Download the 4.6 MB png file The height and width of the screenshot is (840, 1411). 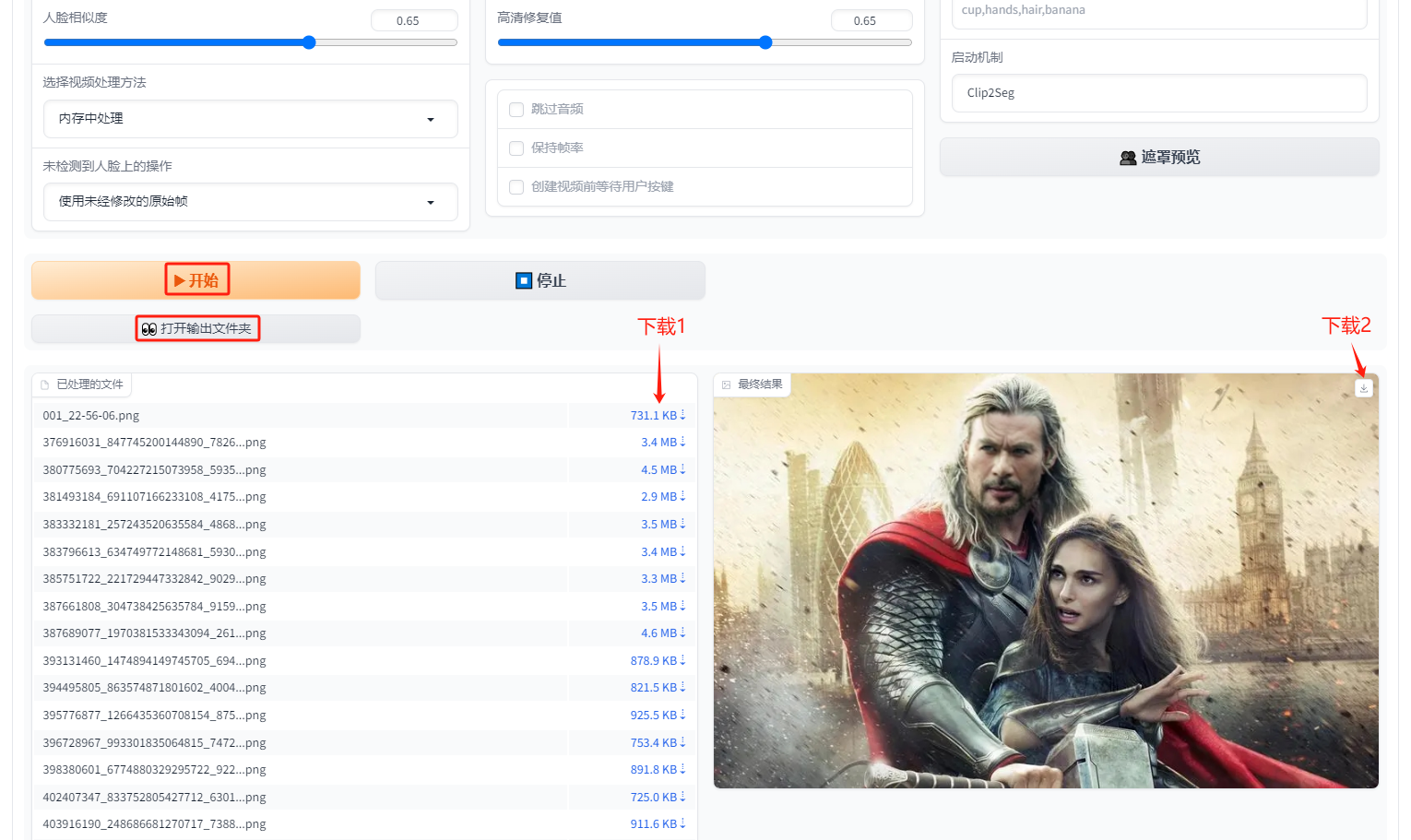click(x=662, y=633)
